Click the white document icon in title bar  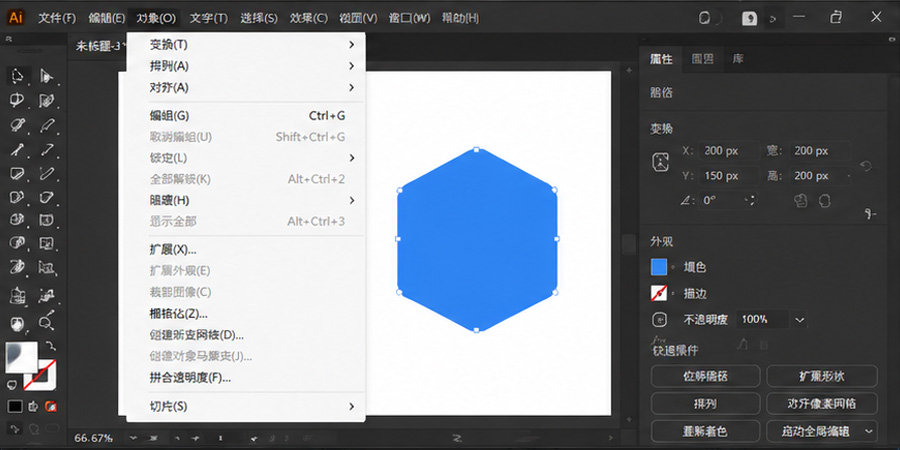click(749, 18)
